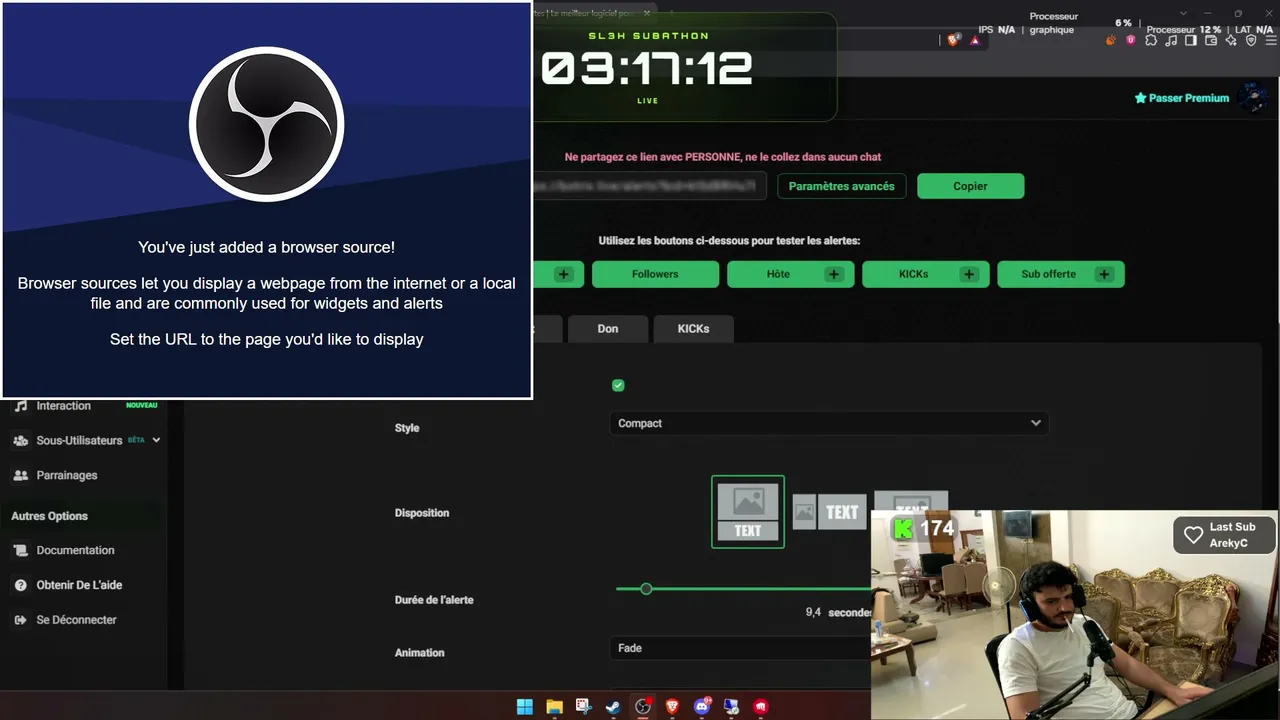Click Se Déconnecter to log out
1280x720 pixels.
click(77, 620)
